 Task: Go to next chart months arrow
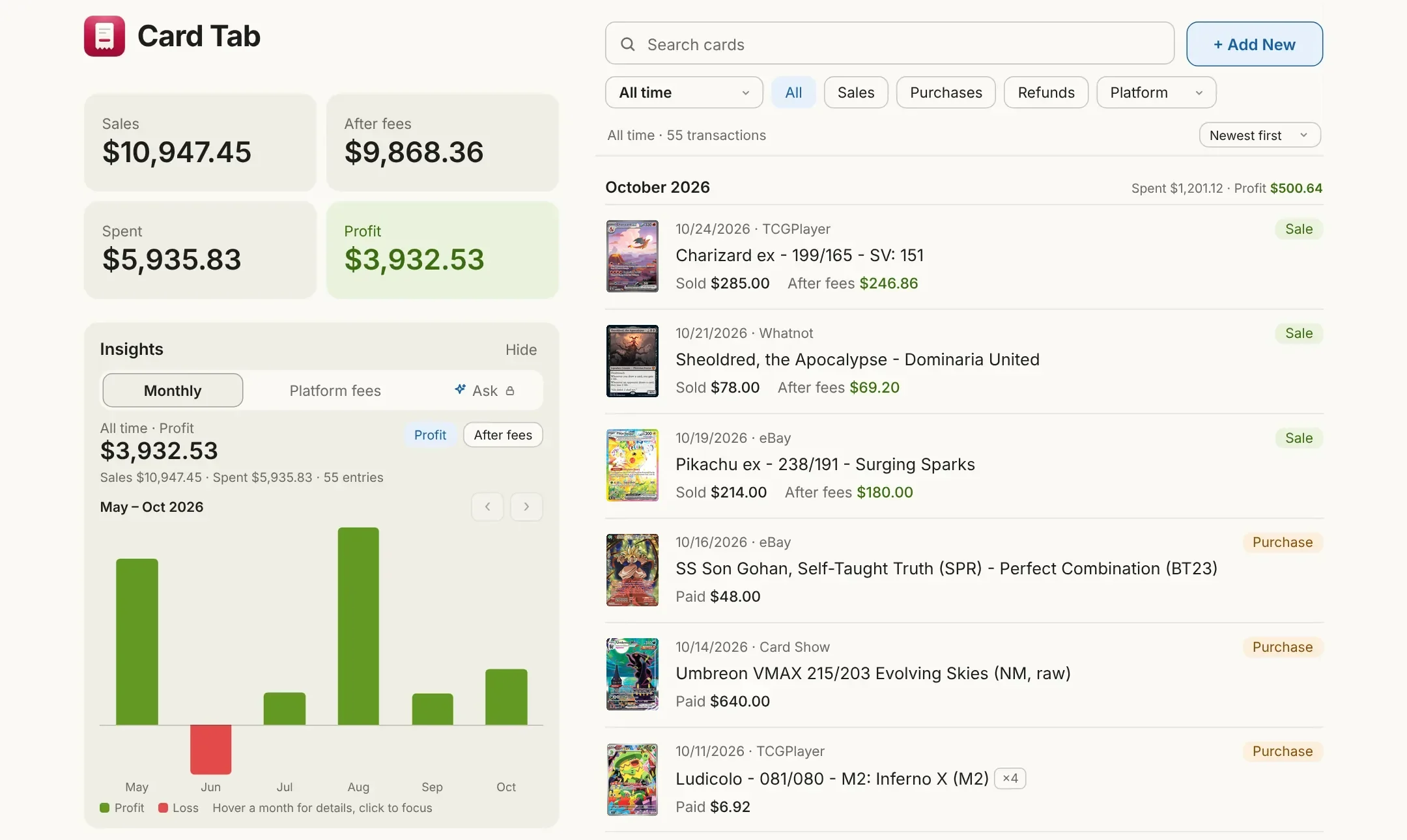[x=526, y=507]
